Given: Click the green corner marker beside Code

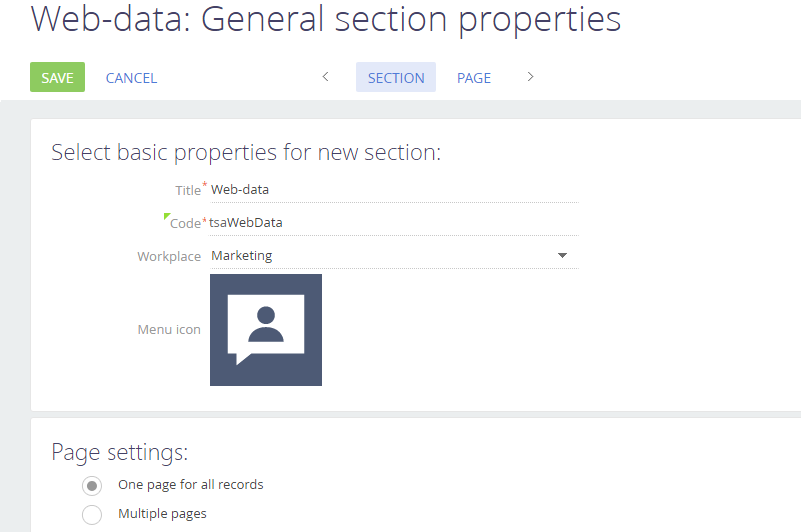Looking at the screenshot, I should [166, 216].
